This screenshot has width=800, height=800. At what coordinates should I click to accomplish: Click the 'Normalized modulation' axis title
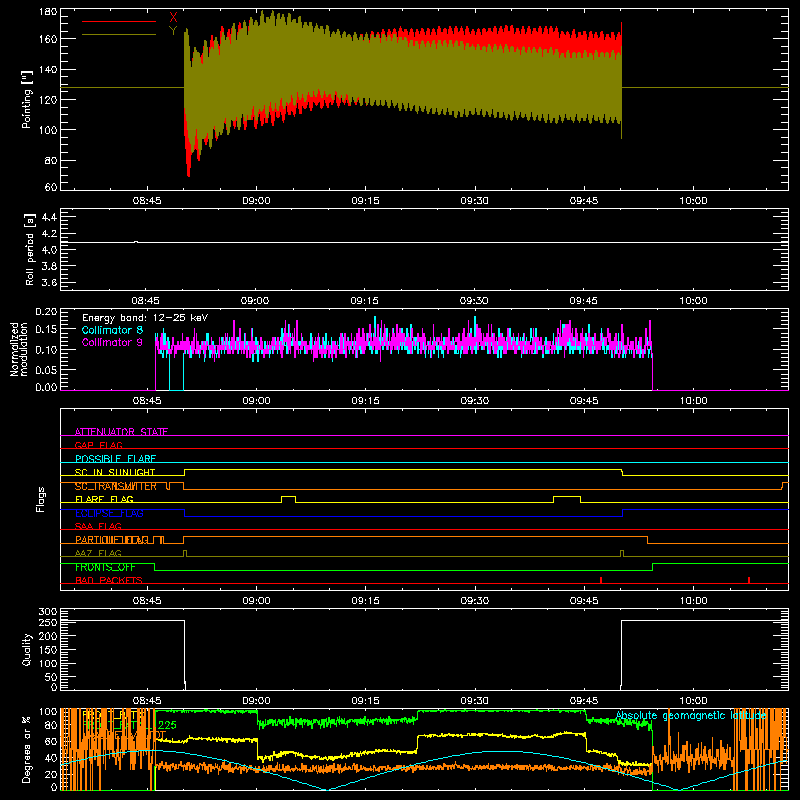[20, 349]
